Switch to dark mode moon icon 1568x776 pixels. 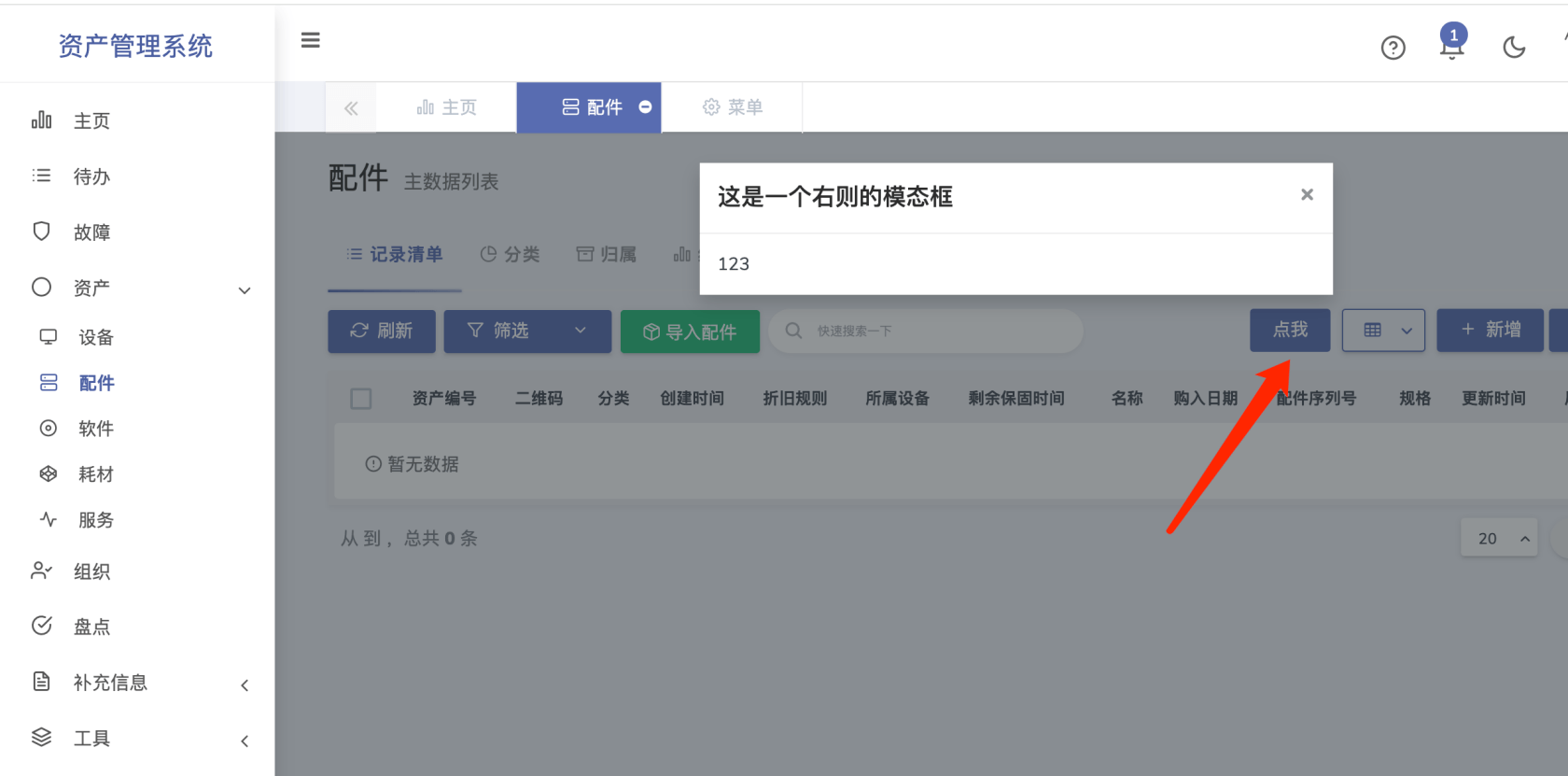(1514, 47)
